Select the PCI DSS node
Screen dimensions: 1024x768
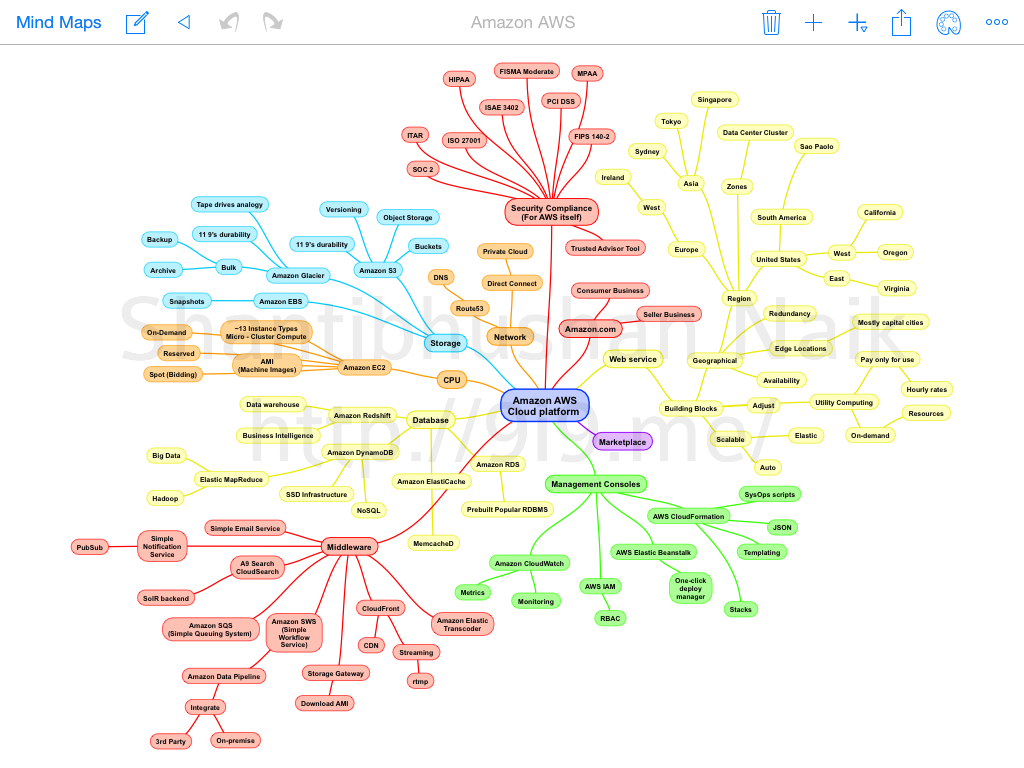[561, 101]
